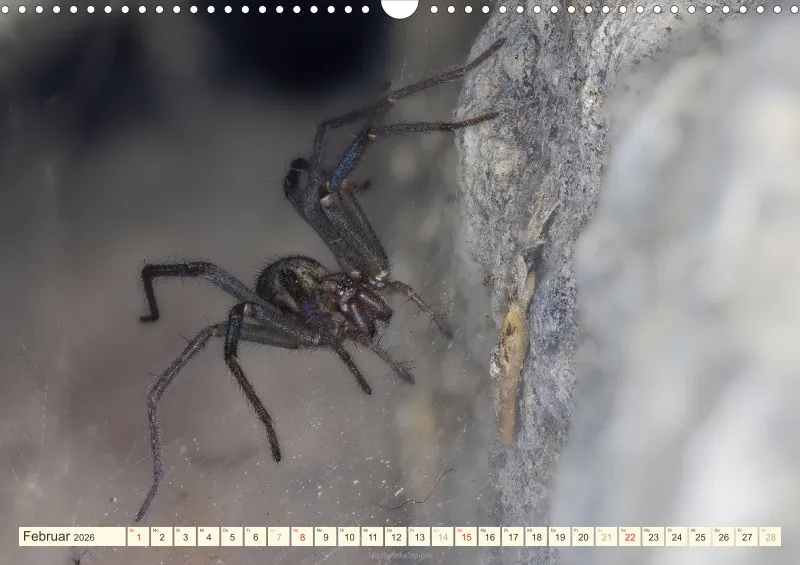Select red Sunday 8 in calendar
800x565 pixels.
tap(302, 536)
